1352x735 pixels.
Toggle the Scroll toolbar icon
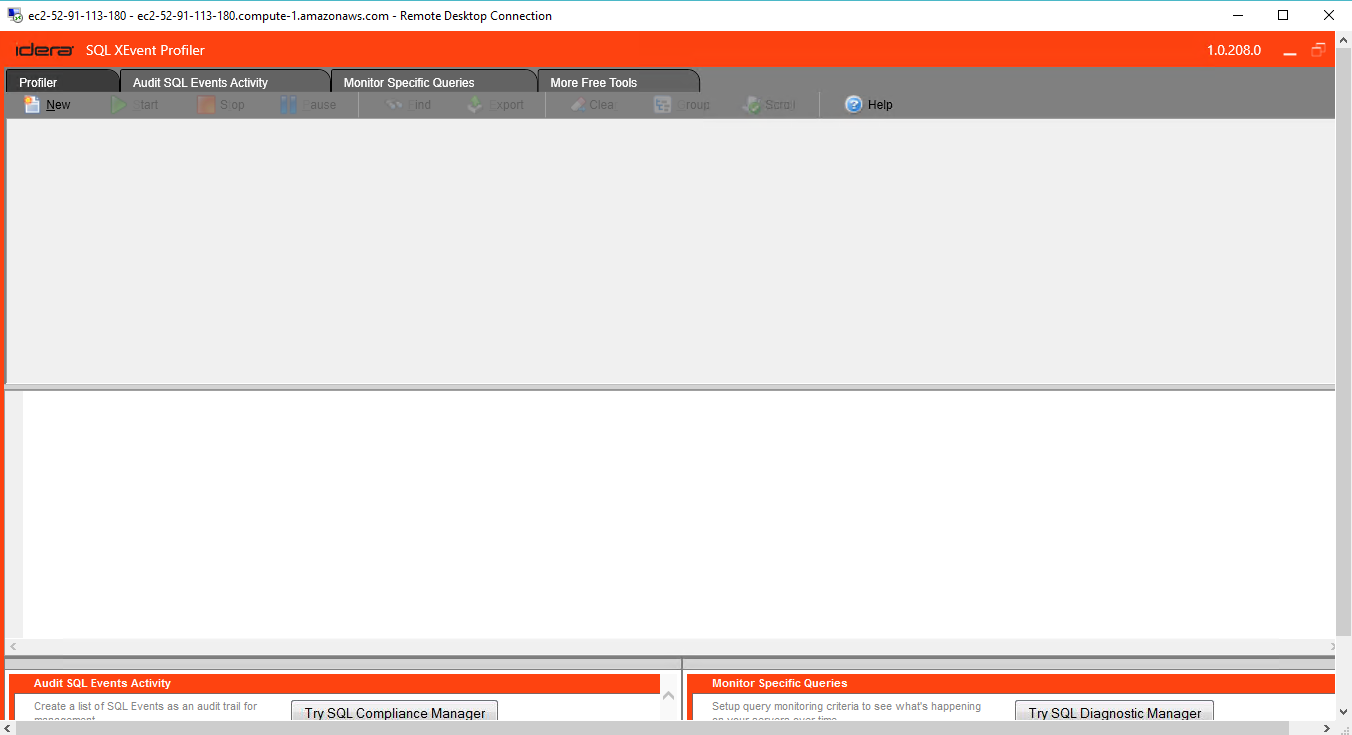pyautogui.click(x=751, y=105)
